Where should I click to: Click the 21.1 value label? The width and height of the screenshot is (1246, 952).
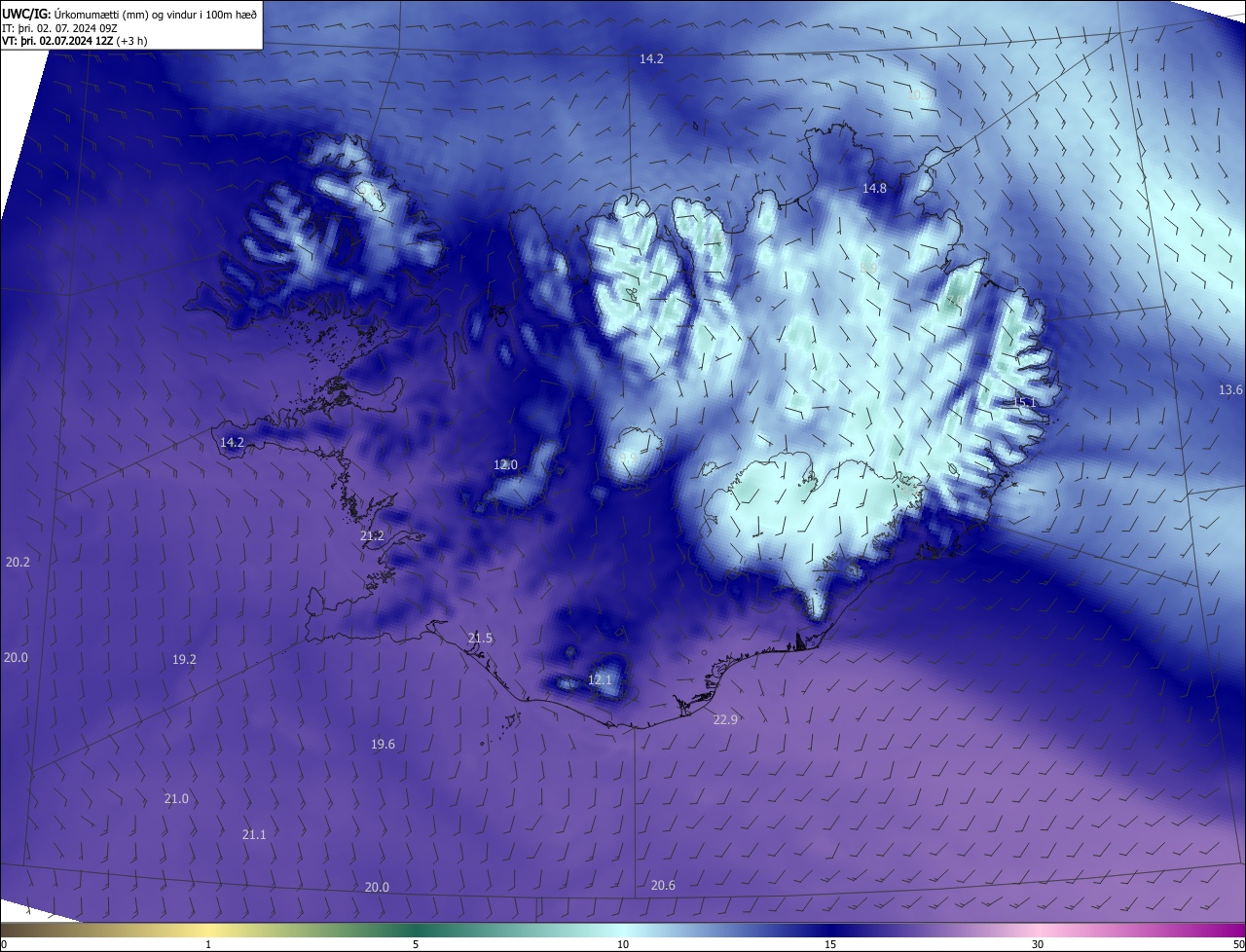254,835
